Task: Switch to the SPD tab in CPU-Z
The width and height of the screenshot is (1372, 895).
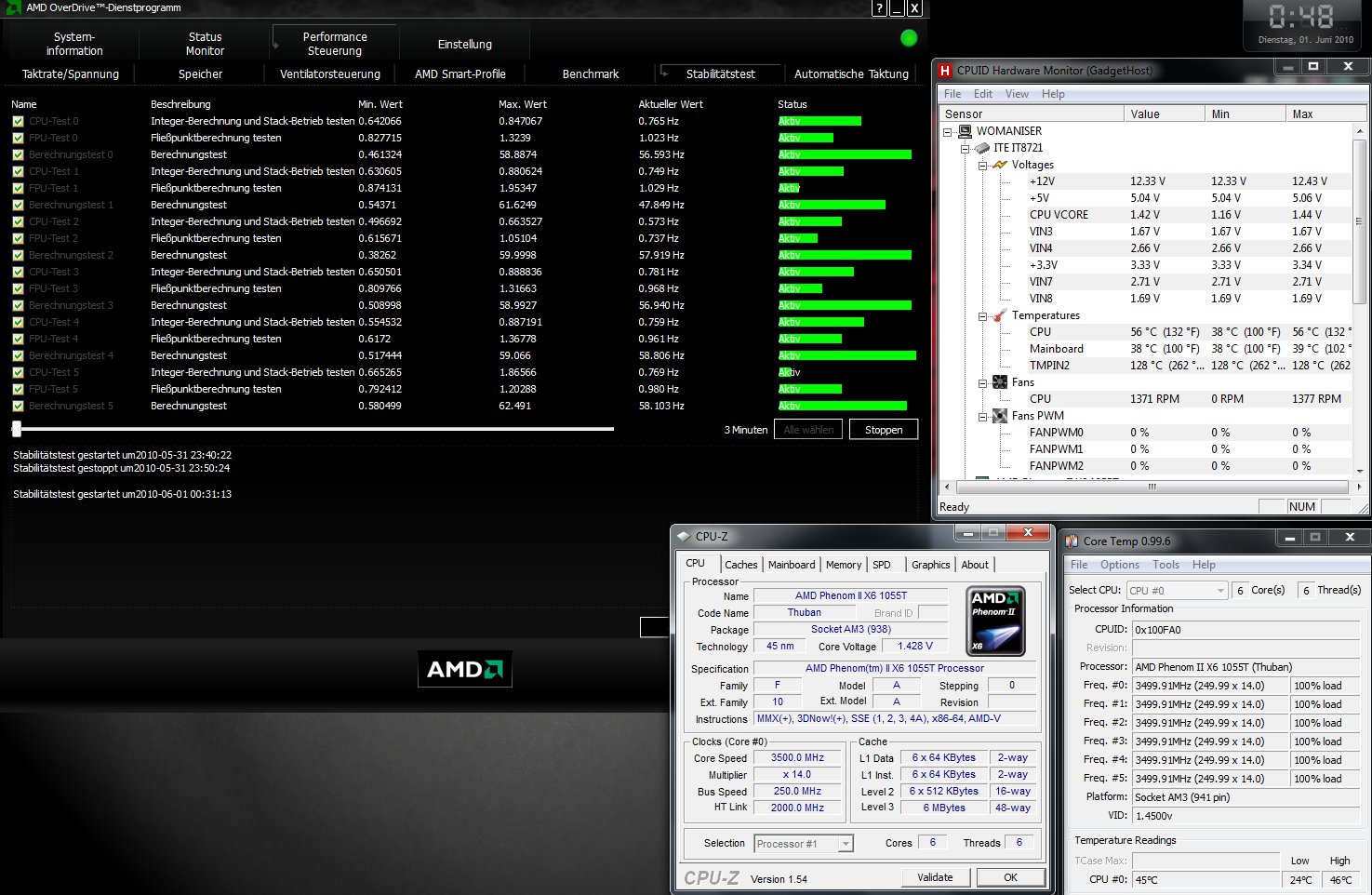Action: point(882,565)
